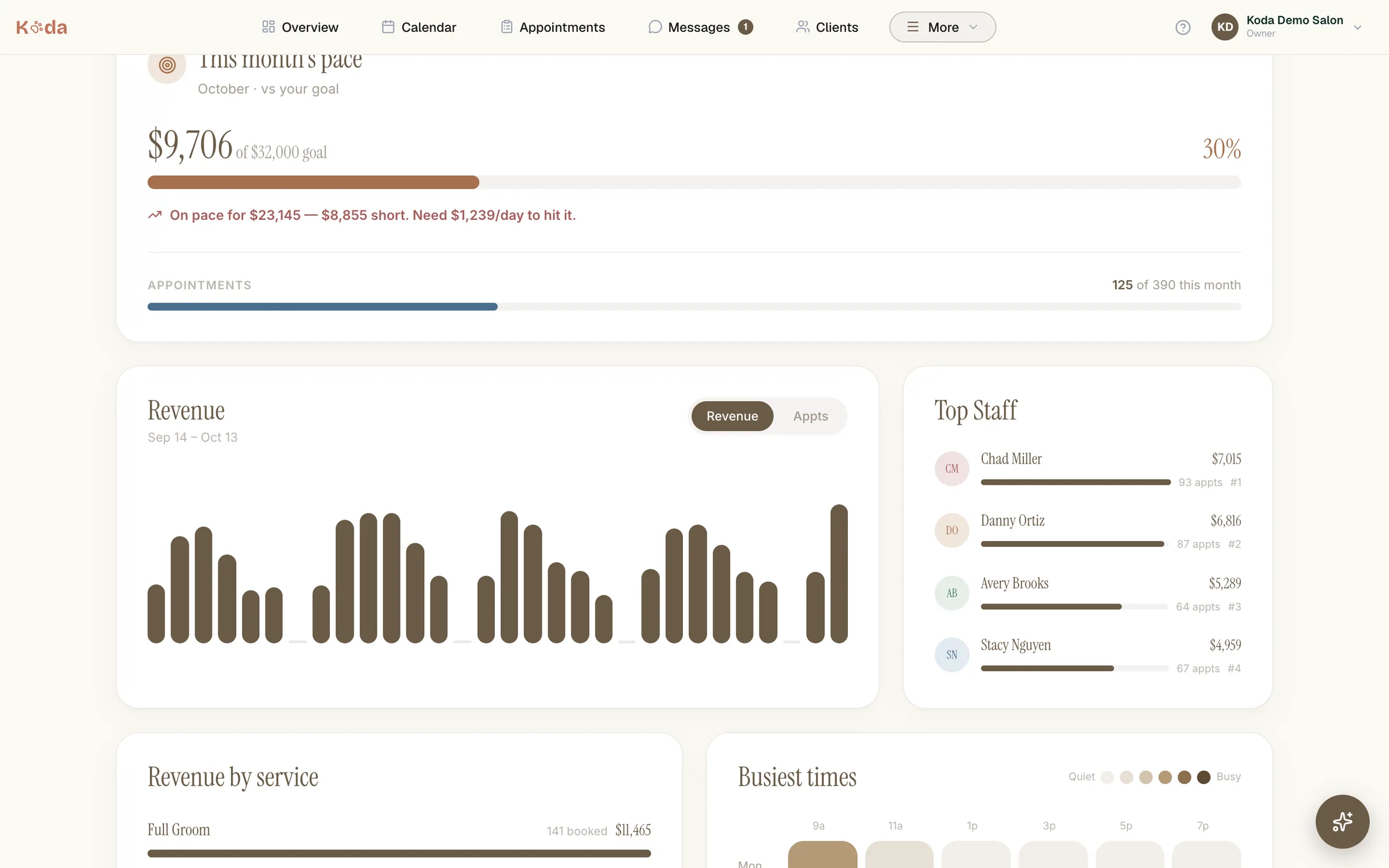Viewport: 1389px width, 868px height.
Task: Click the trending arrow pace icon
Action: click(x=155, y=215)
